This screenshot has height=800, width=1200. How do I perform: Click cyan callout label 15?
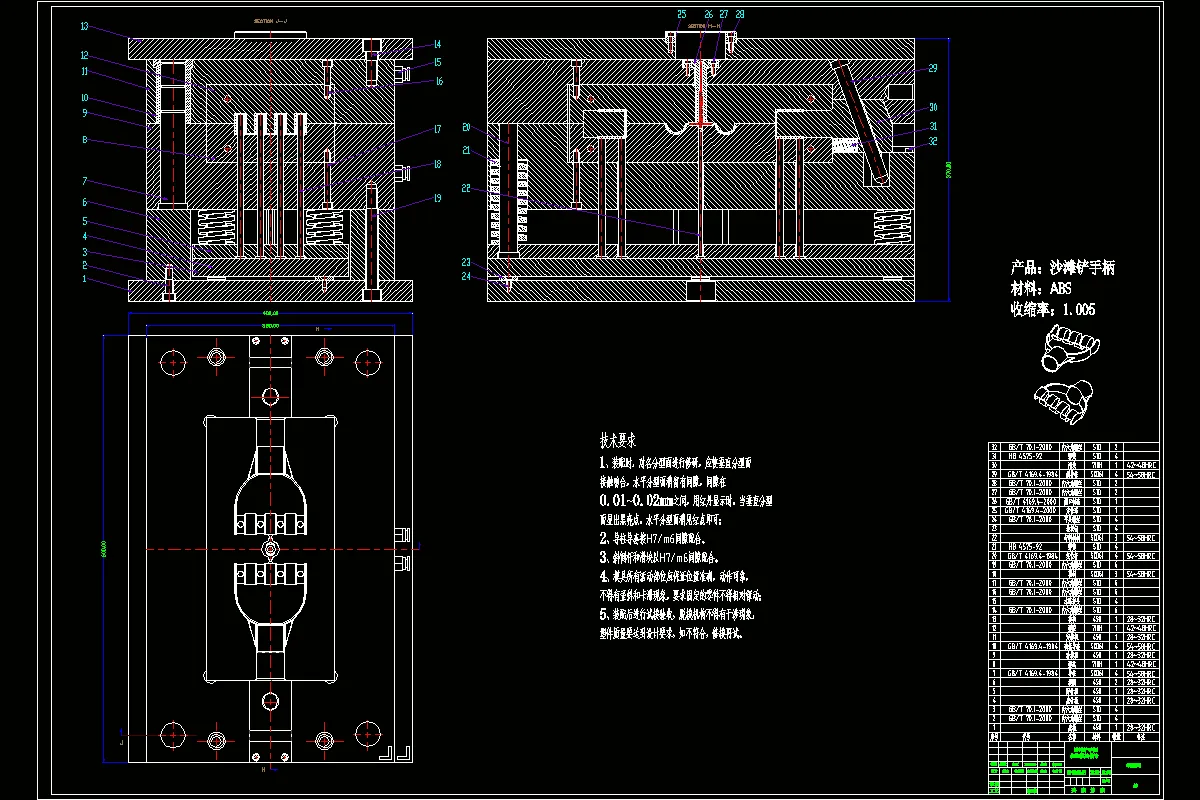(438, 63)
